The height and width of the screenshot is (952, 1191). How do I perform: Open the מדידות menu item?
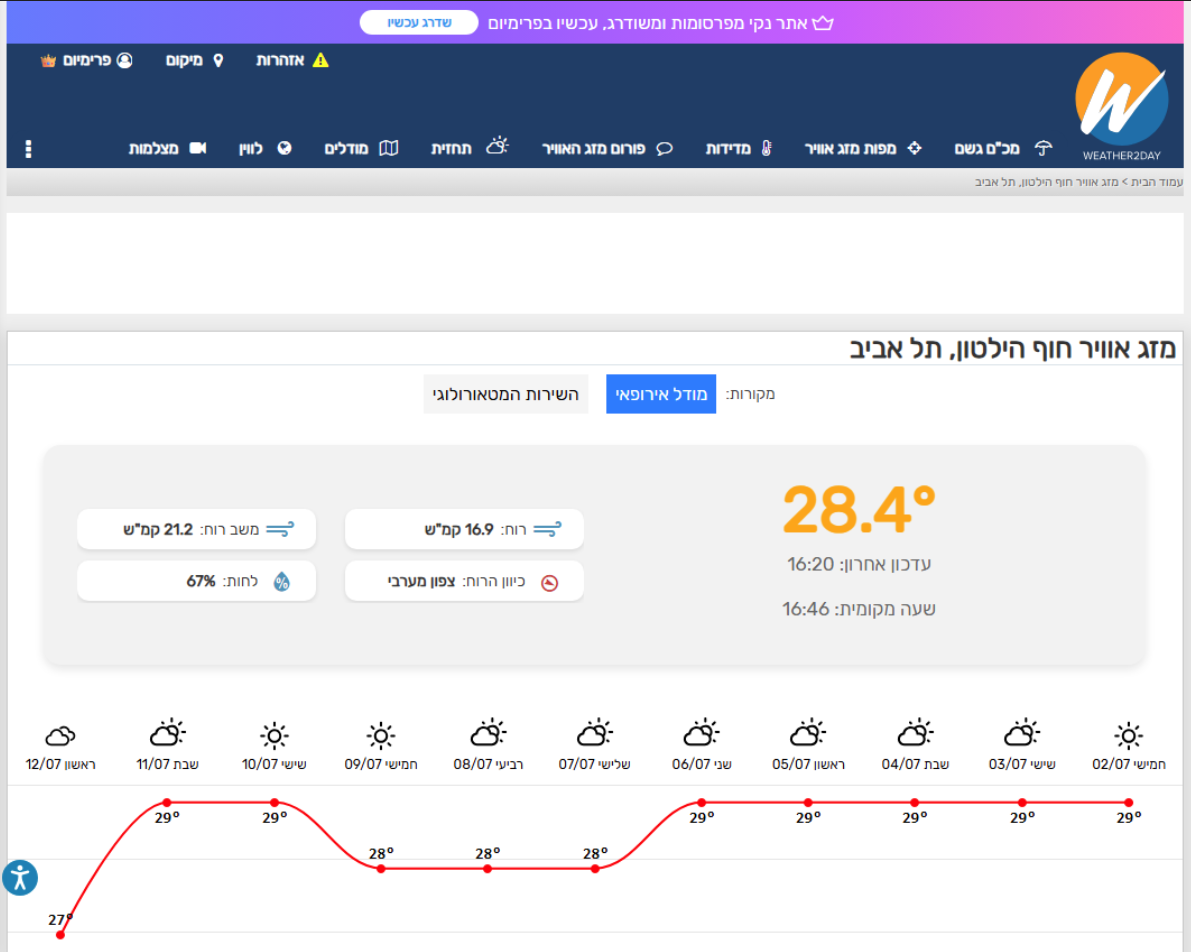click(x=728, y=149)
